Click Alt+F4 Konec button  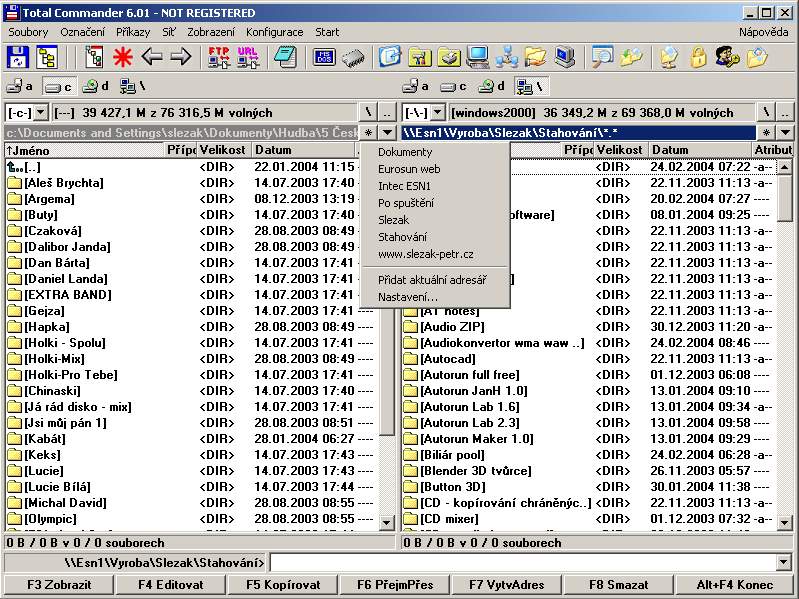tap(735, 585)
